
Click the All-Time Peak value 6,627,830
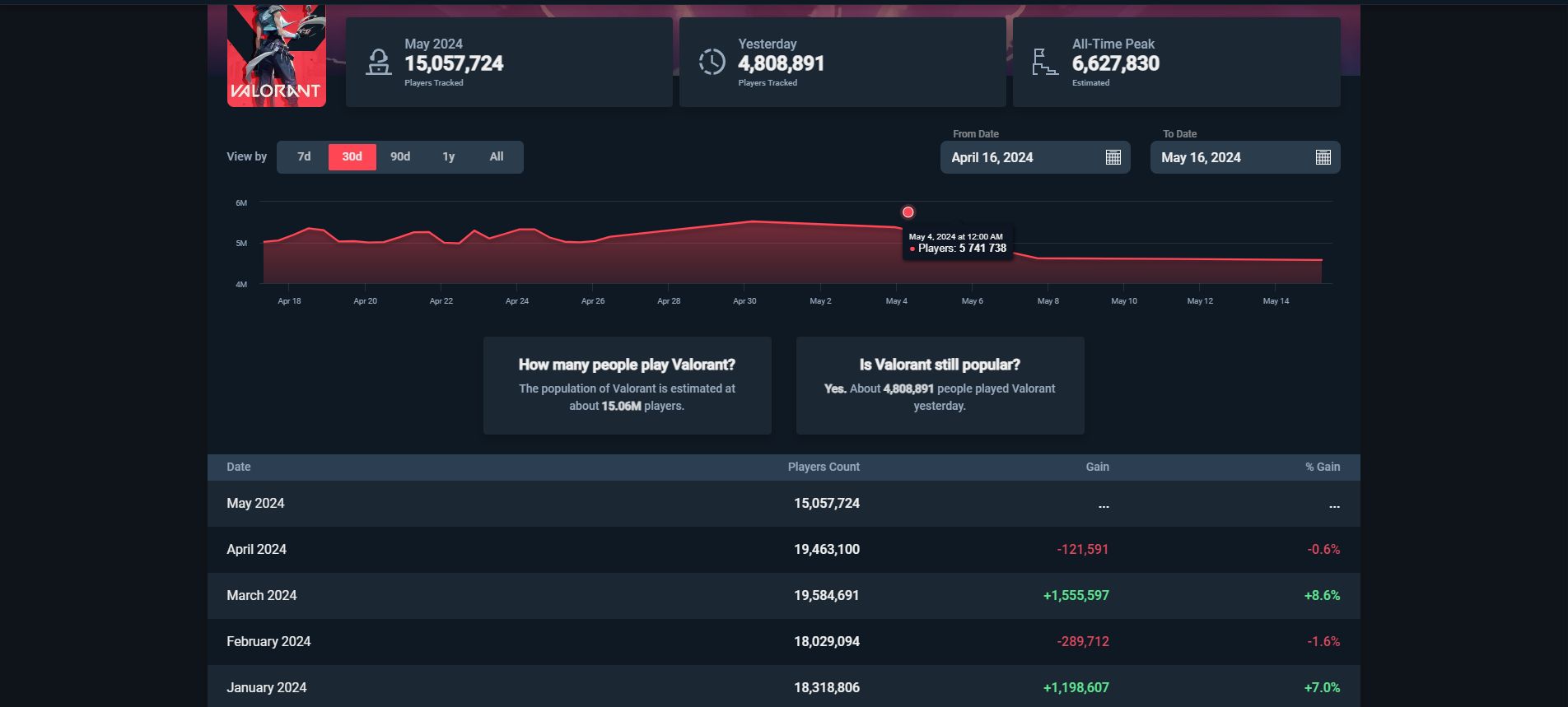(x=1116, y=63)
